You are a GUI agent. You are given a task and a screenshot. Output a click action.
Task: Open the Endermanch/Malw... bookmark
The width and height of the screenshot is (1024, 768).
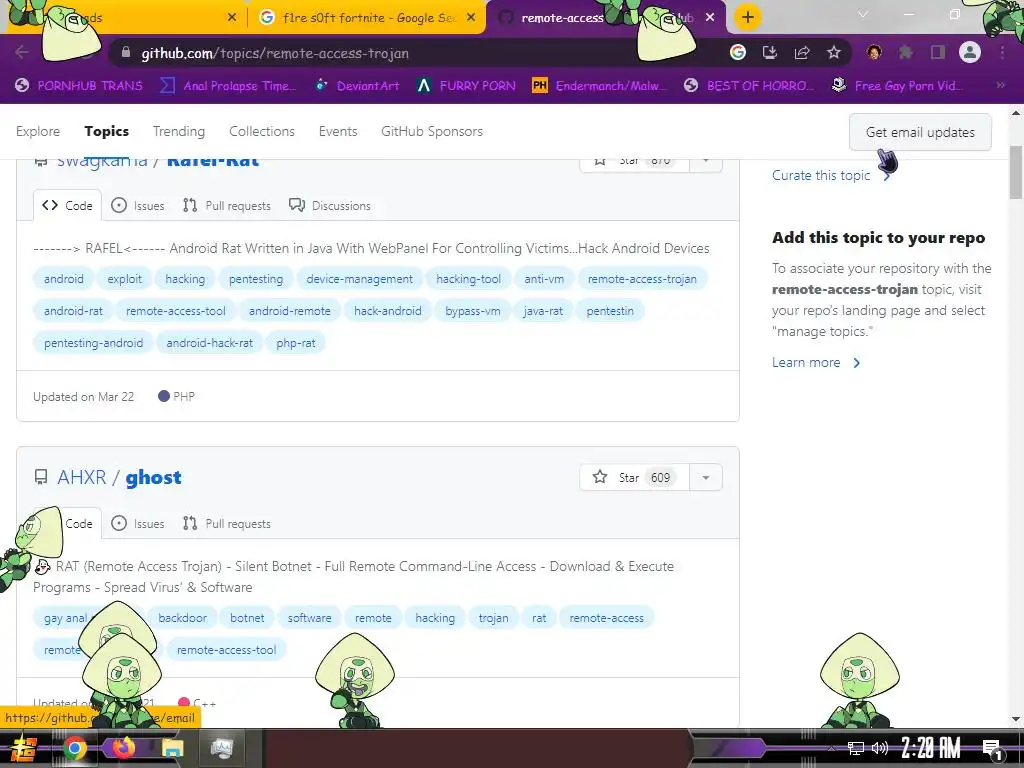point(600,86)
